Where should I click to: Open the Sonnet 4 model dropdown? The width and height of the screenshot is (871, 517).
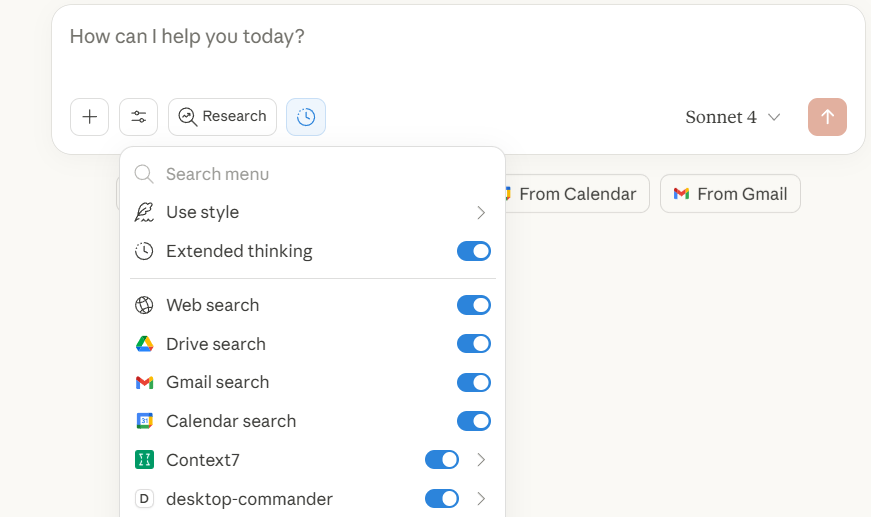[x=732, y=117]
